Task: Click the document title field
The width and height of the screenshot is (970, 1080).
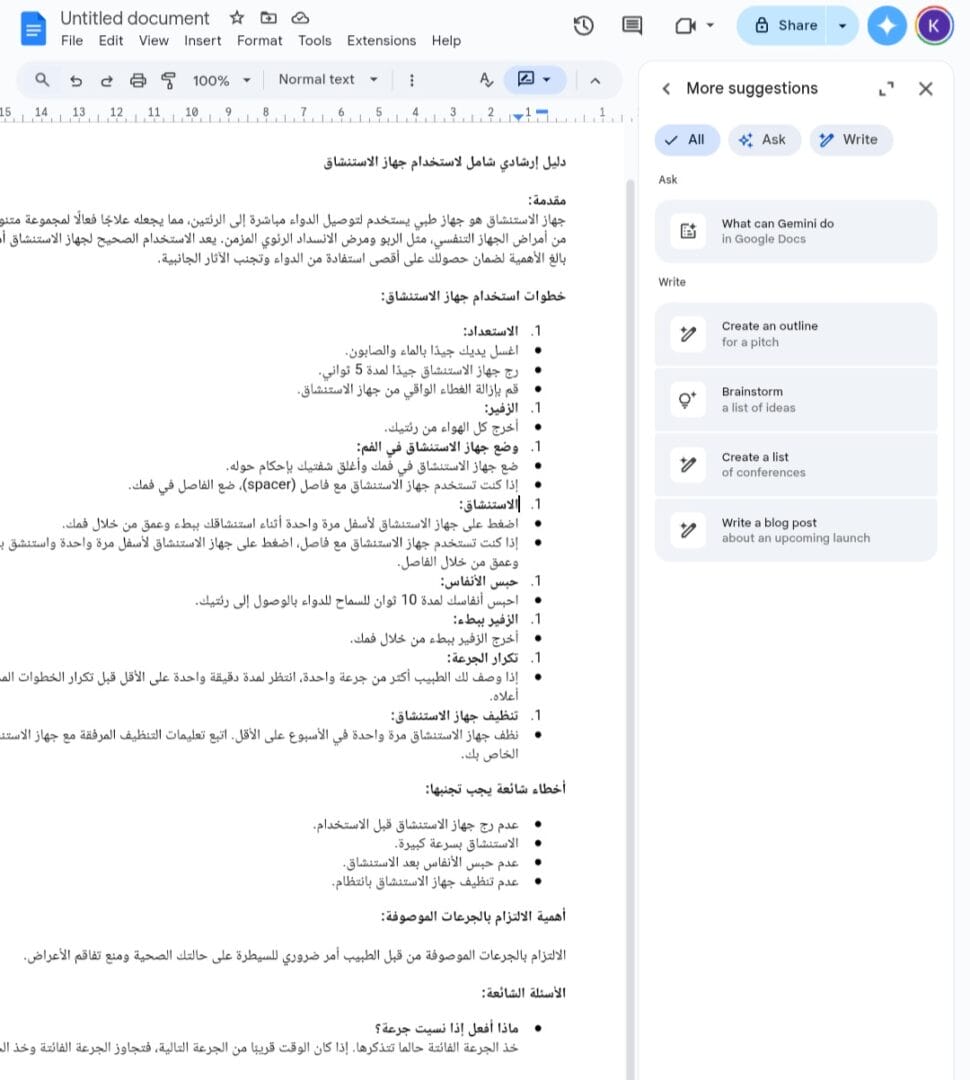Action: (x=135, y=18)
